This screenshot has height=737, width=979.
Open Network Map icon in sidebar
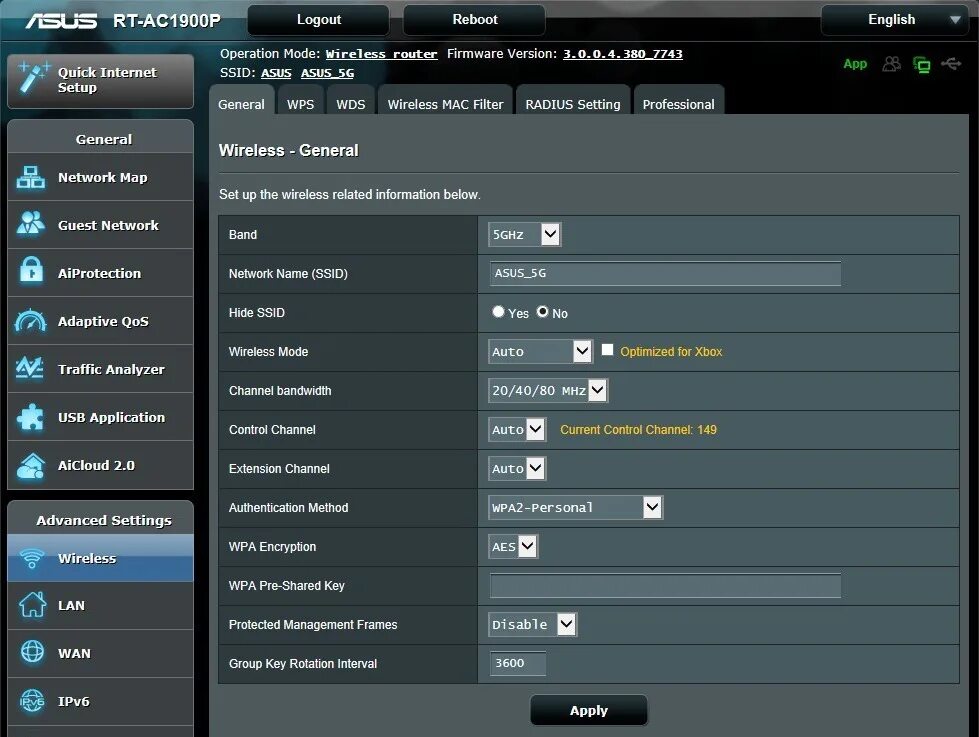point(31,177)
